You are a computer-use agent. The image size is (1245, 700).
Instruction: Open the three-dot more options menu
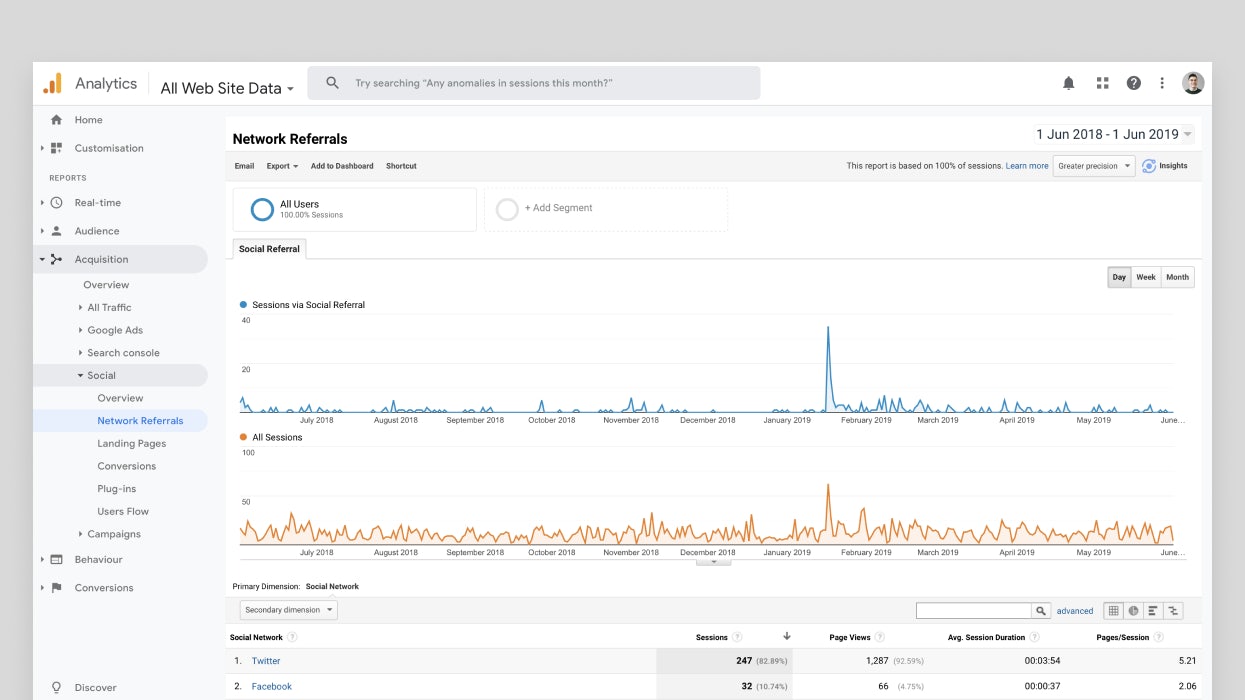pyautogui.click(x=1162, y=83)
